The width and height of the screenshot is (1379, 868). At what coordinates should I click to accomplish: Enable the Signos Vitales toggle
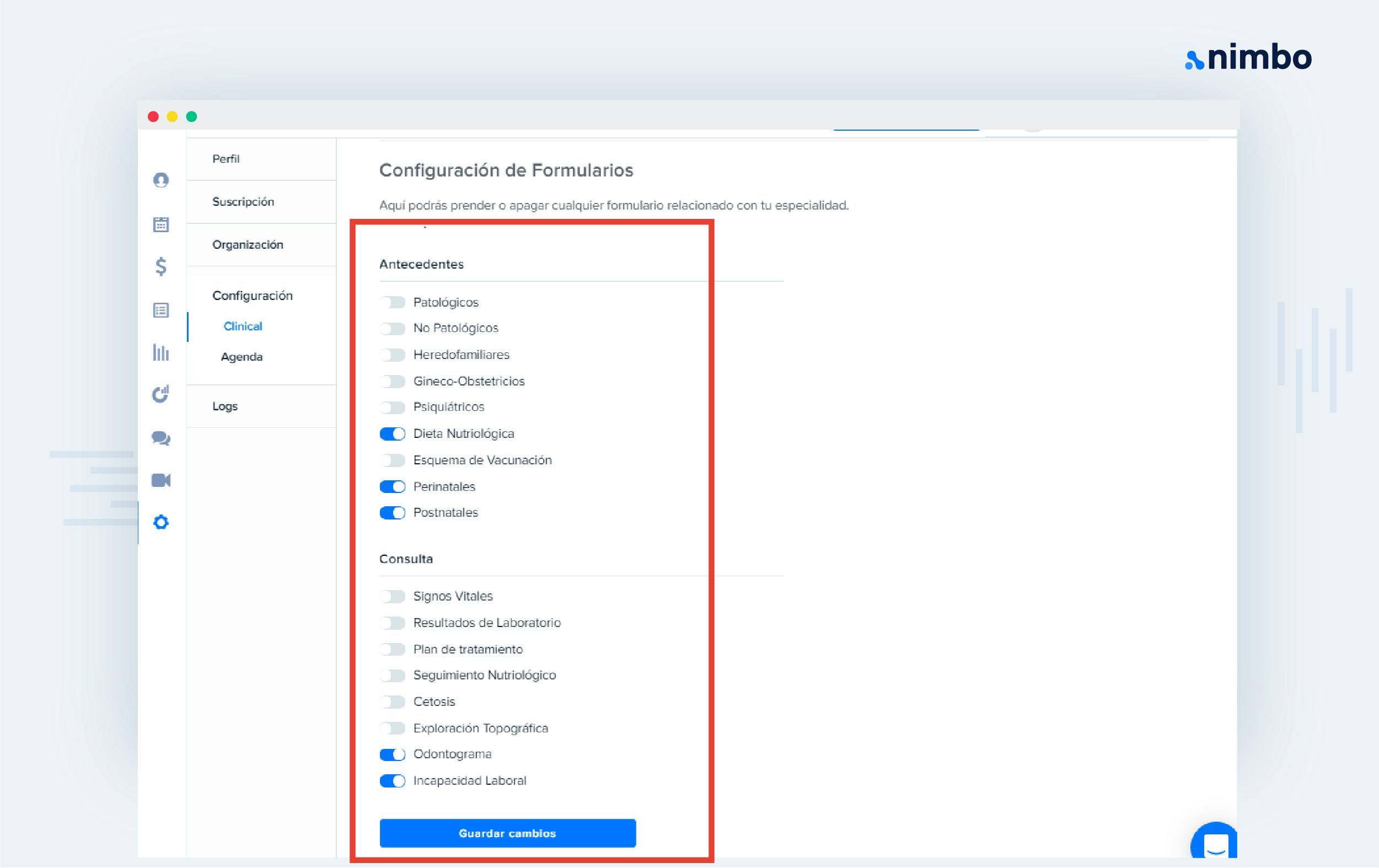click(392, 597)
